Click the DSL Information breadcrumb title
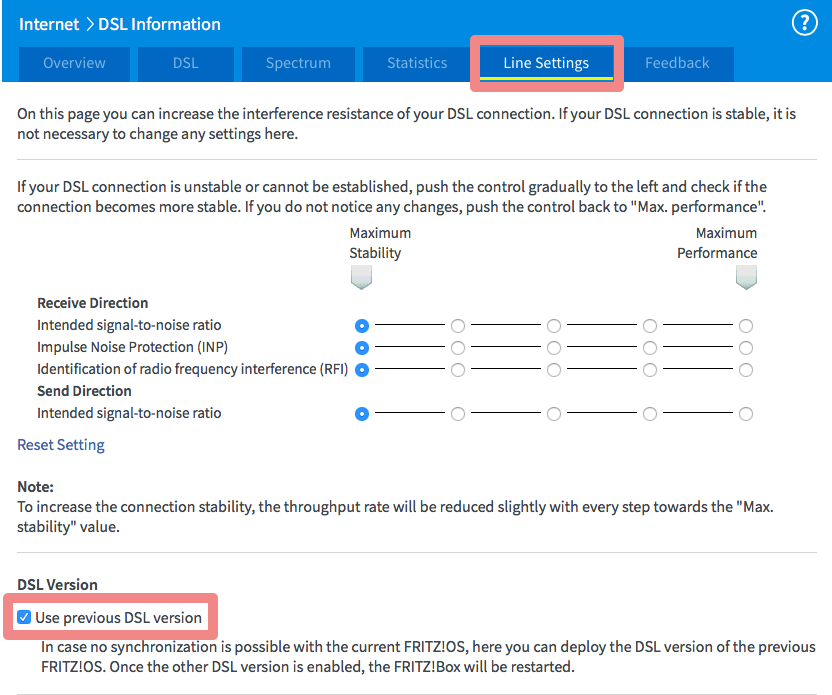The width and height of the screenshot is (832, 695). (159, 24)
